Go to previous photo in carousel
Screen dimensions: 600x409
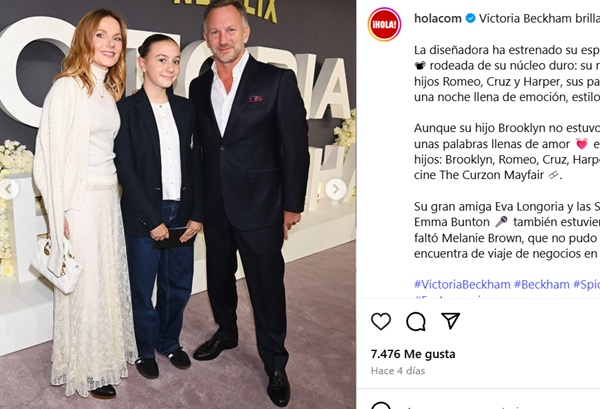[x=8, y=189]
